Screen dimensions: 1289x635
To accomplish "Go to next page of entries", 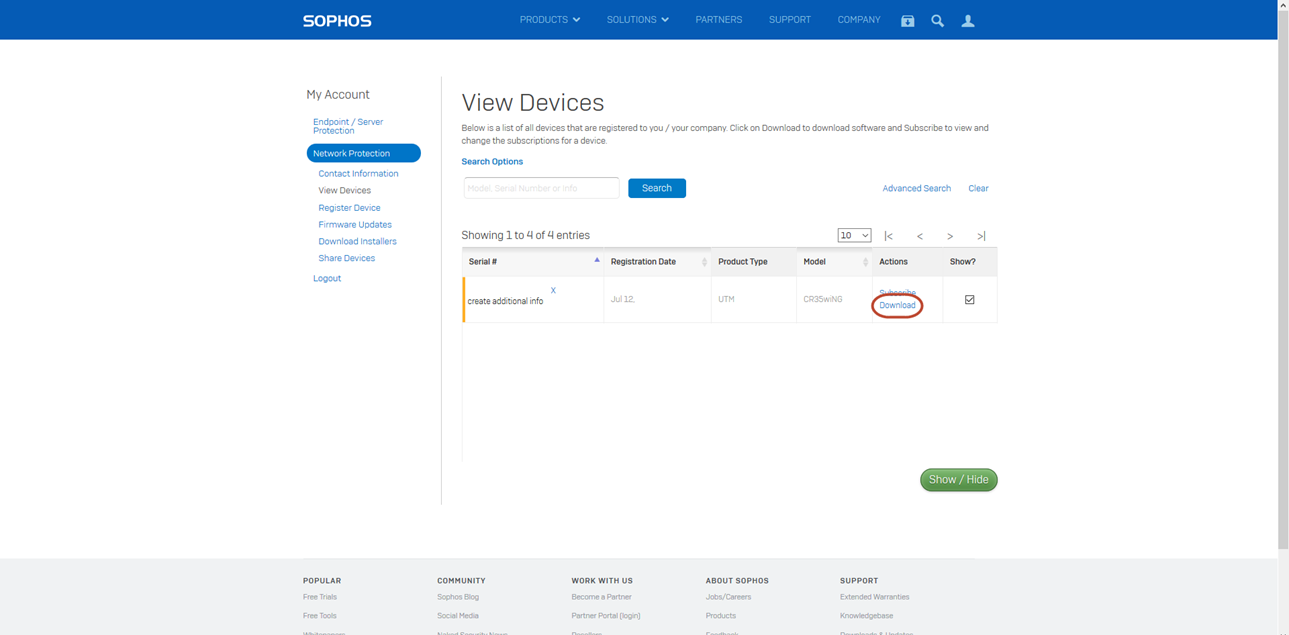I will coord(950,236).
